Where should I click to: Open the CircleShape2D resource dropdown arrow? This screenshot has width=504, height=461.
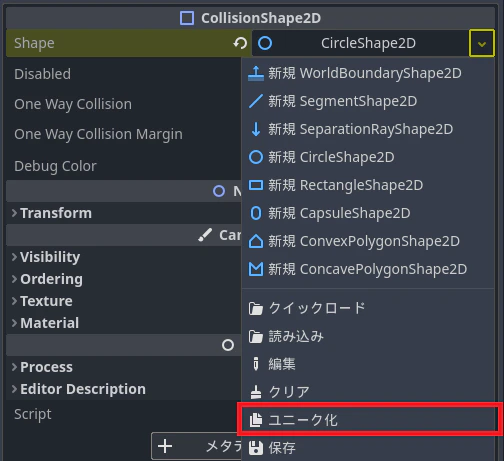pyautogui.click(x=481, y=43)
